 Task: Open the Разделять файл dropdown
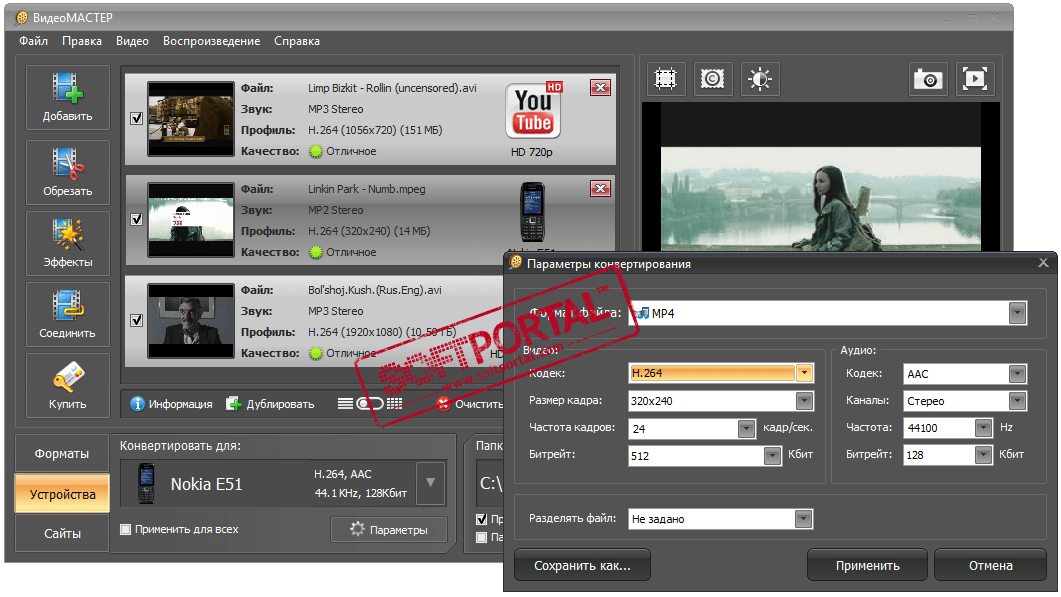[x=803, y=519]
